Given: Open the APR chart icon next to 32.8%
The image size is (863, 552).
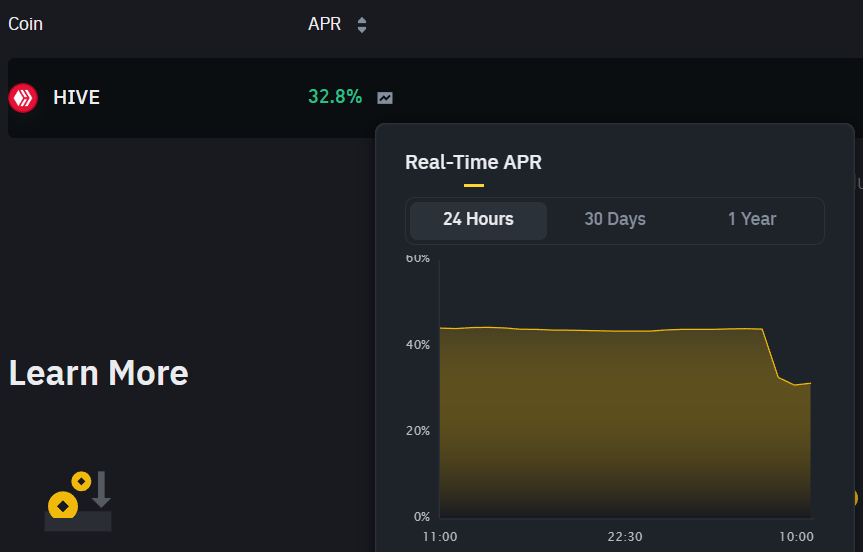Looking at the screenshot, I should [385, 98].
